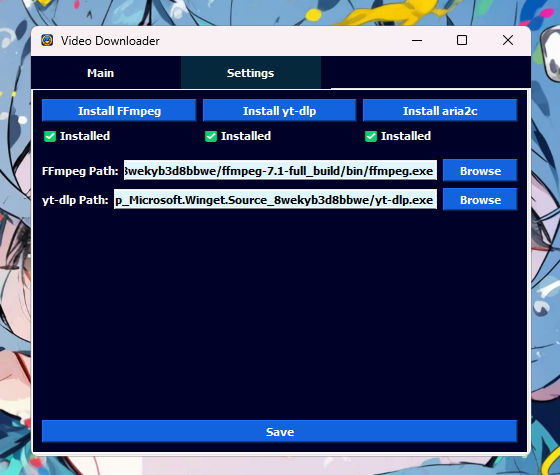Click the FFmpeg Path label
The image size is (560, 475).
pos(80,171)
